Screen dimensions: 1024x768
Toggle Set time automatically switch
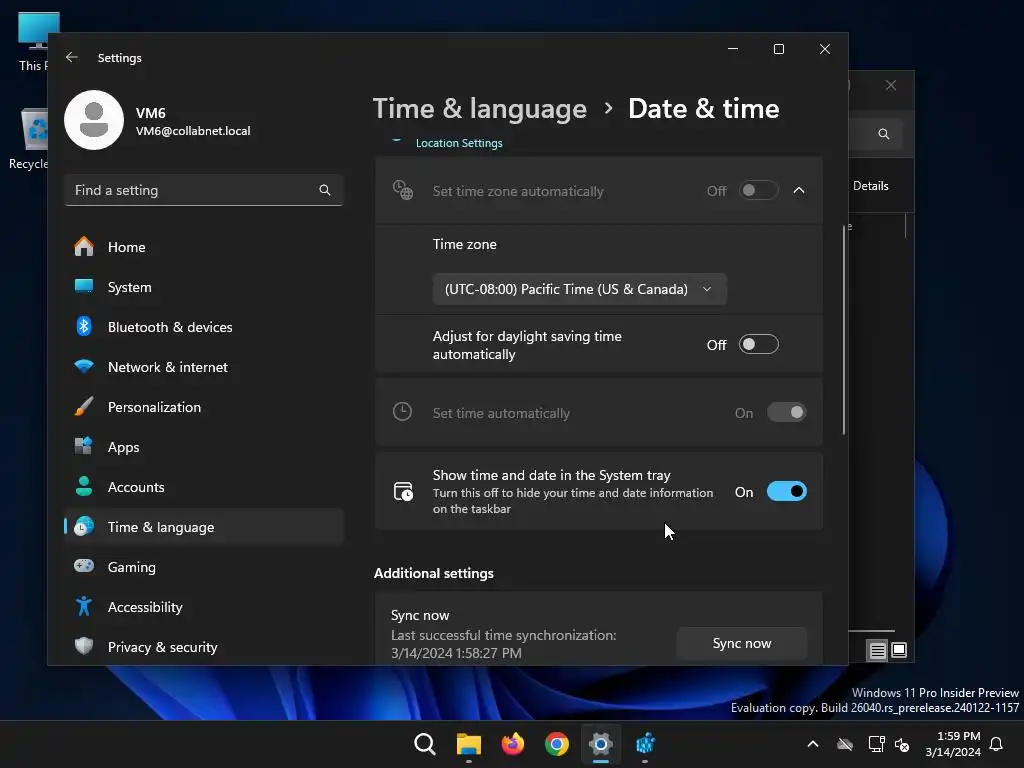pyautogui.click(x=786, y=413)
